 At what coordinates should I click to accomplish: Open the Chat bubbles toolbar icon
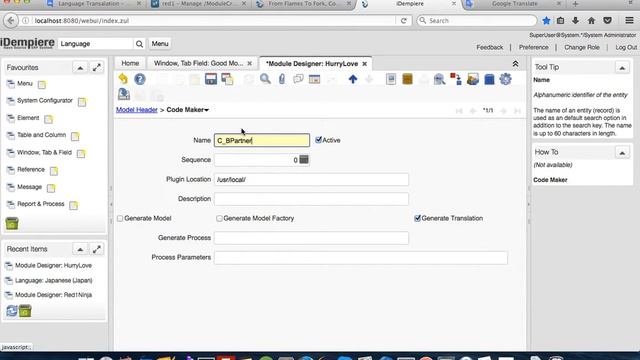298,79
